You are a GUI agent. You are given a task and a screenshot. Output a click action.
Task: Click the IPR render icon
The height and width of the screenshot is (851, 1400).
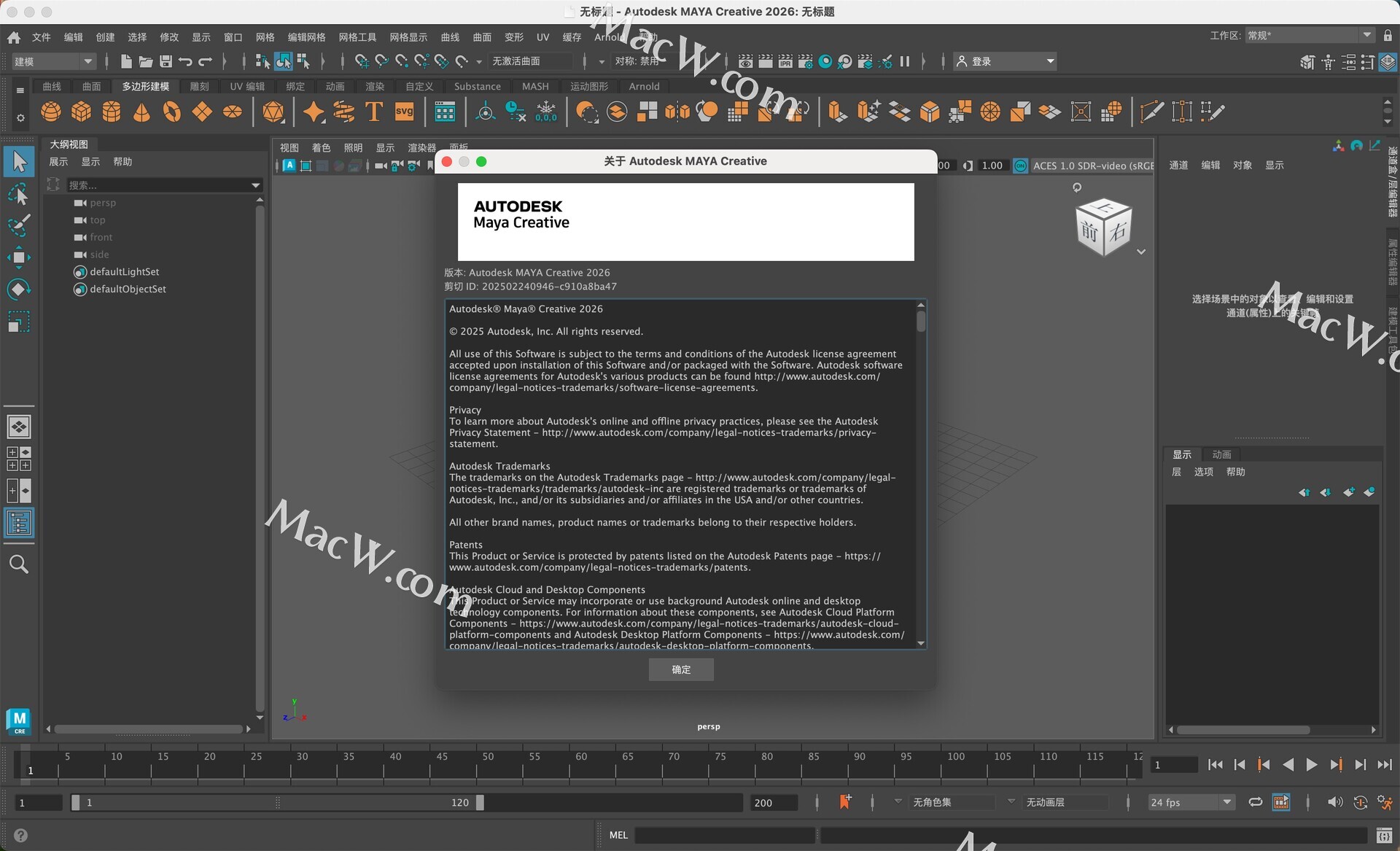[785, 61]
